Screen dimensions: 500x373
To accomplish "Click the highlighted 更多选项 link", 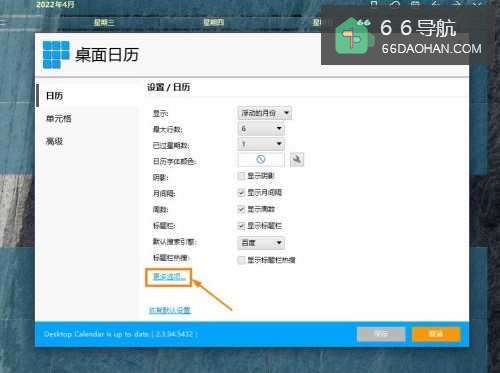I will (169, 277).
